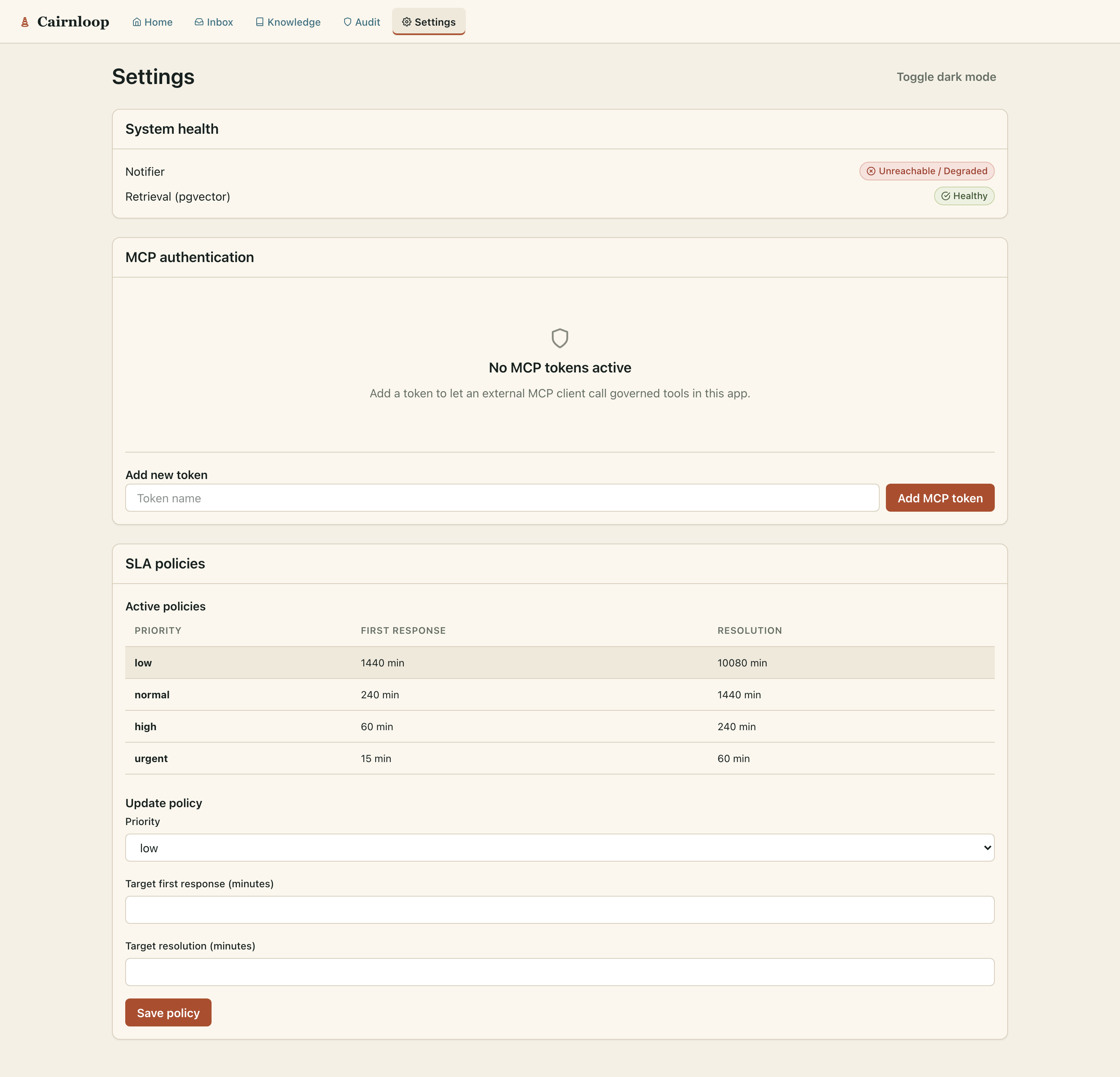Viewport: 1120px width, 1077px height.
Task: Focus Target first response minutes field
Action: coord(560,909)
